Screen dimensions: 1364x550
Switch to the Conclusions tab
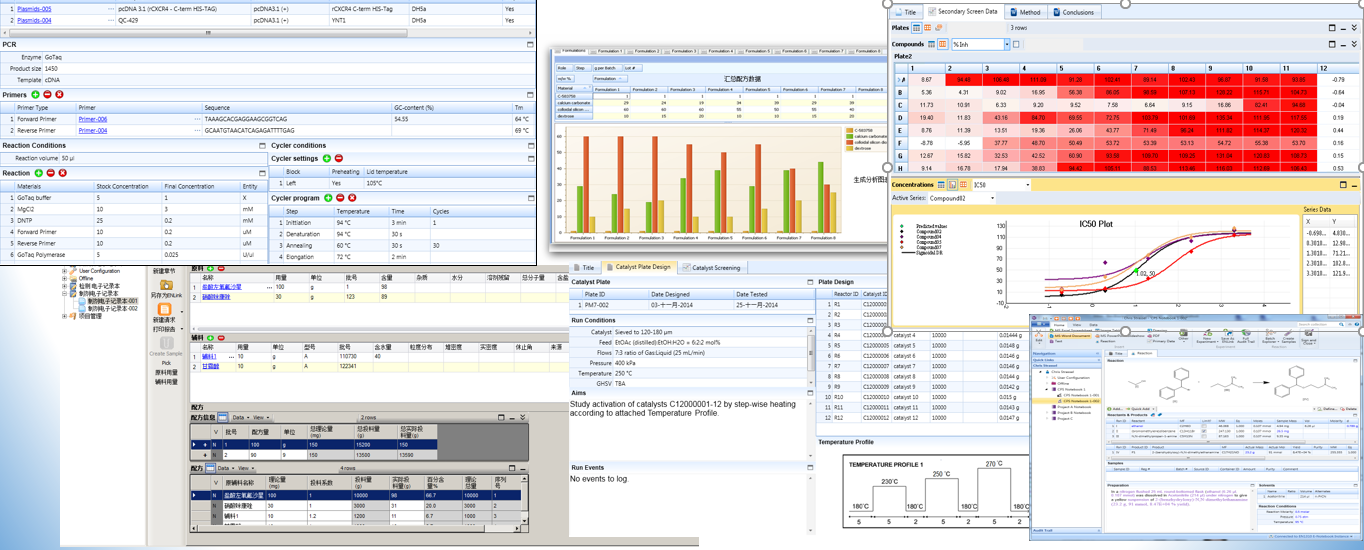coord(1073,12)
